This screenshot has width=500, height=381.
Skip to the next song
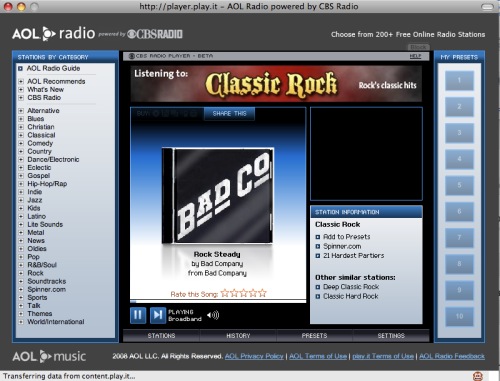click(x=158, y=315)
